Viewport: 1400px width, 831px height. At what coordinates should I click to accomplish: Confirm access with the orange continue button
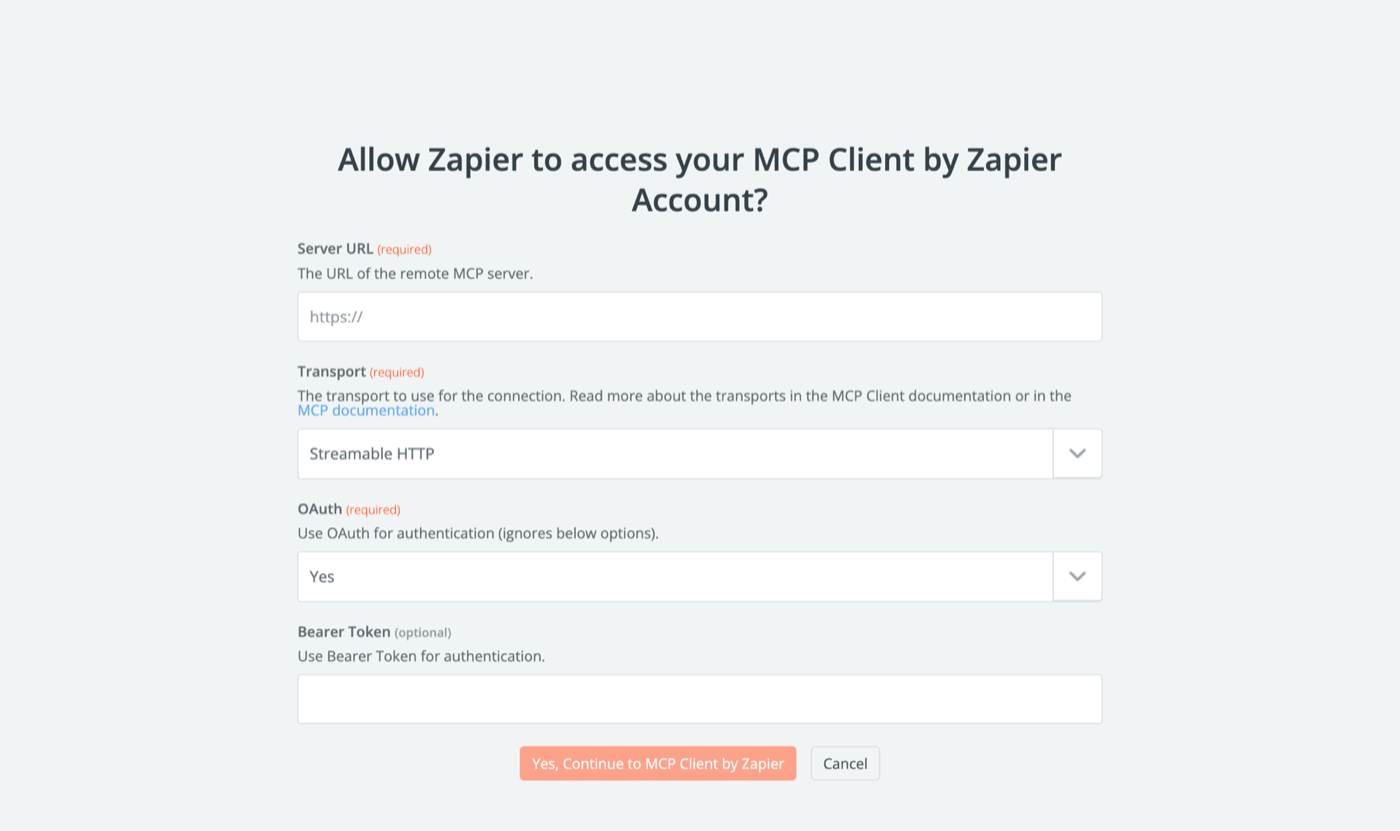tap(657, 763)
